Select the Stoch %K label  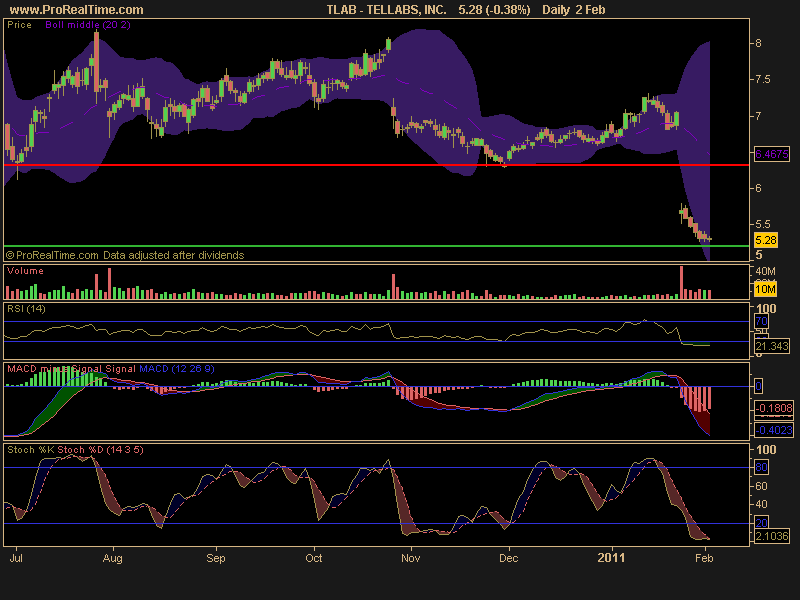point(31,449)
